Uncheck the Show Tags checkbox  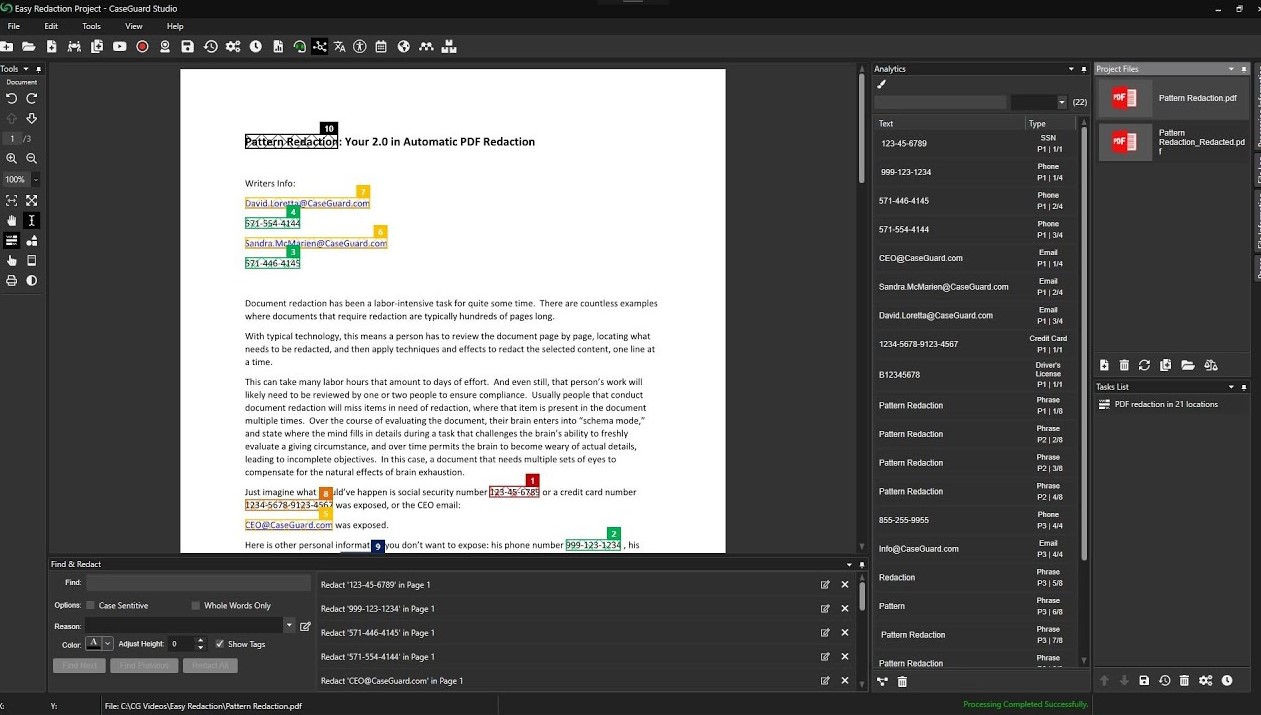tap(220, 644)
